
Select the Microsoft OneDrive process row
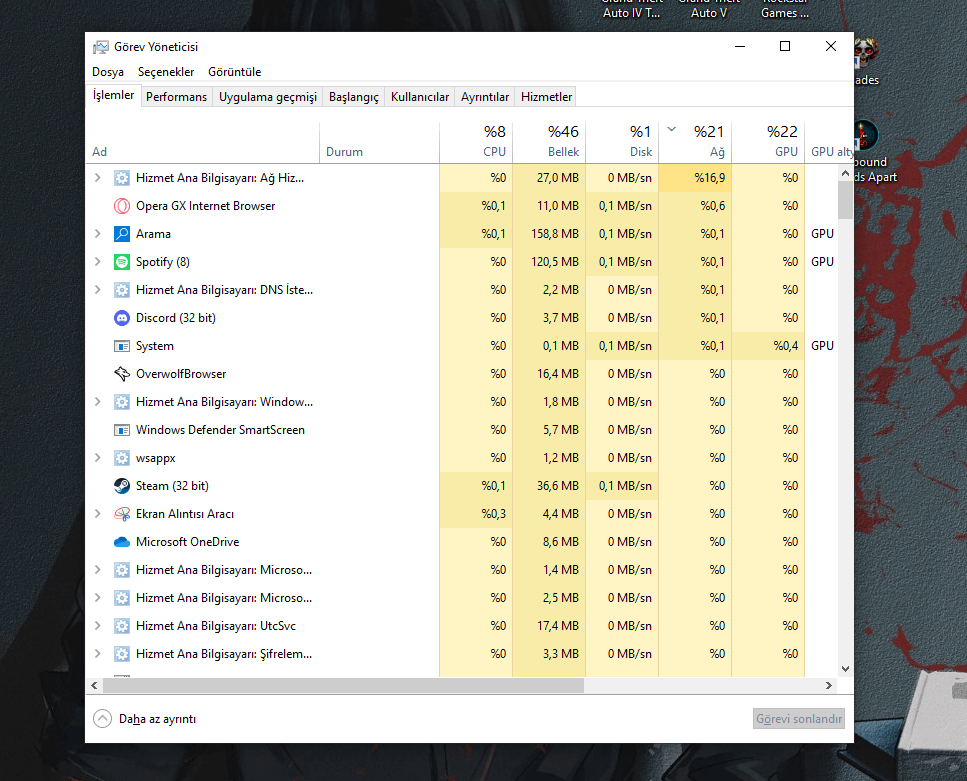(x=461, y=542)
